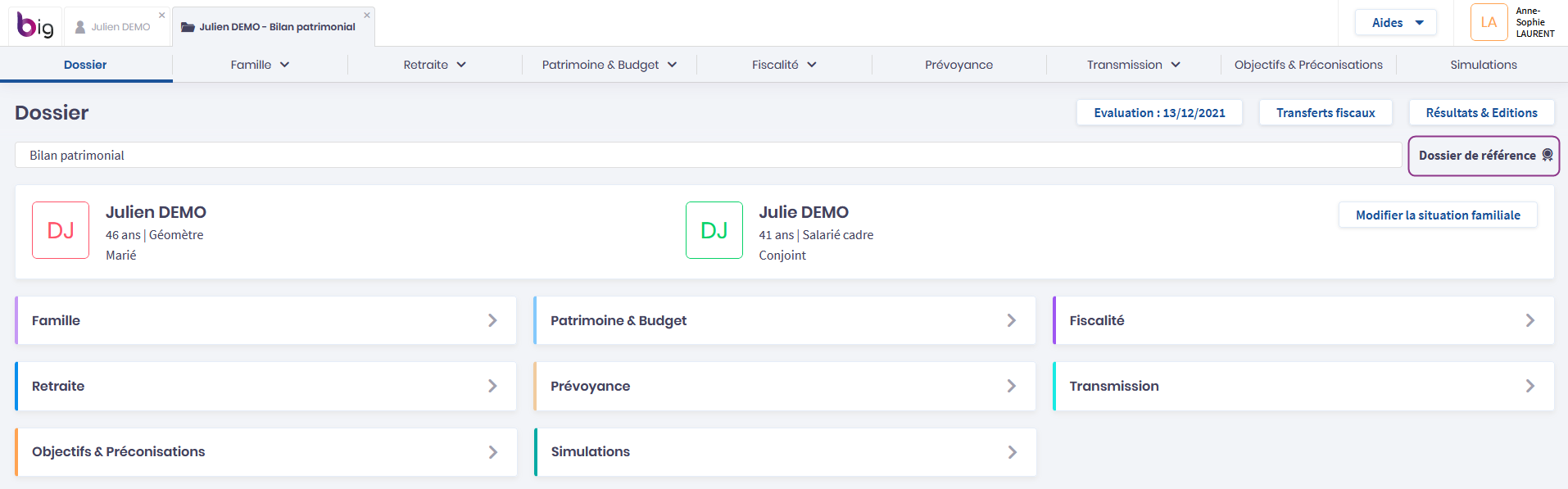Expand the Patrimoine & Budget menu

coord(610,65)
